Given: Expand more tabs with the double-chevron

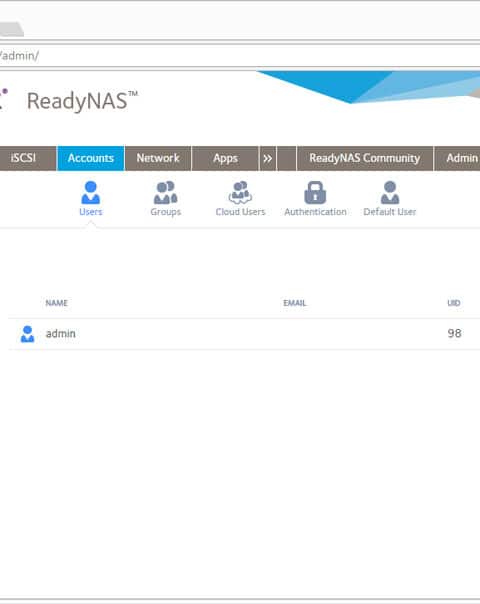Looking at the screenshot, I should click(268, 158).
